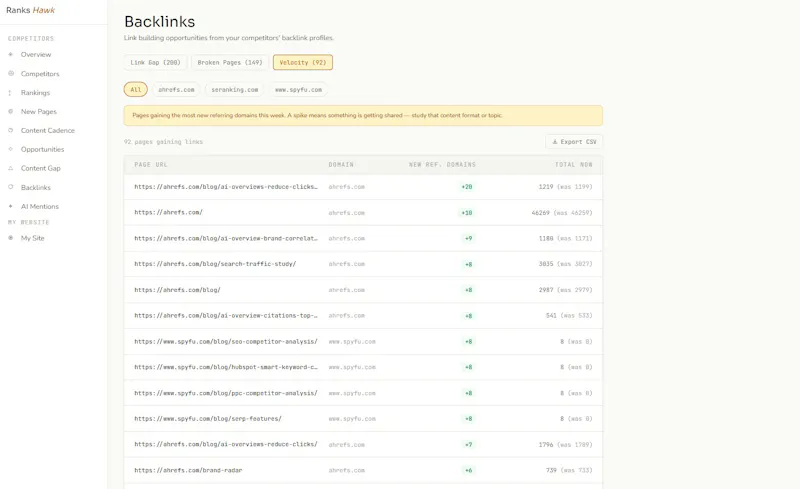This screenshot has height=489, width=800.
Task: Open spyfu ppc-competitor-analysis URL
Action: (226, 393)
